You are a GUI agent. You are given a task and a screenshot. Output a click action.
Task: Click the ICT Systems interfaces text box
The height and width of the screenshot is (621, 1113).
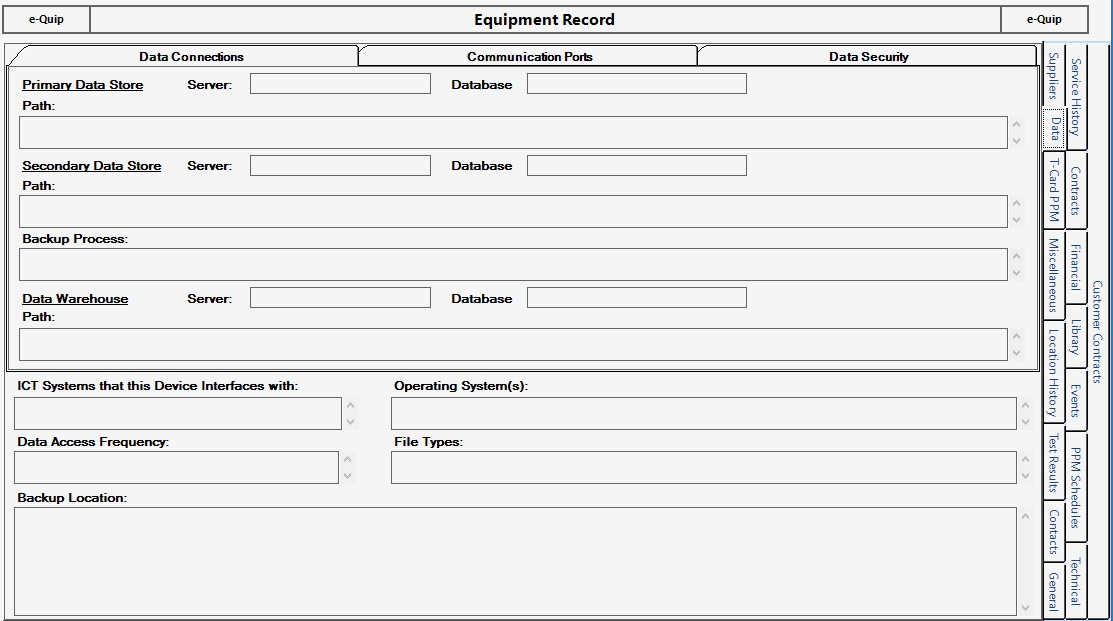(x=177, y=413)
